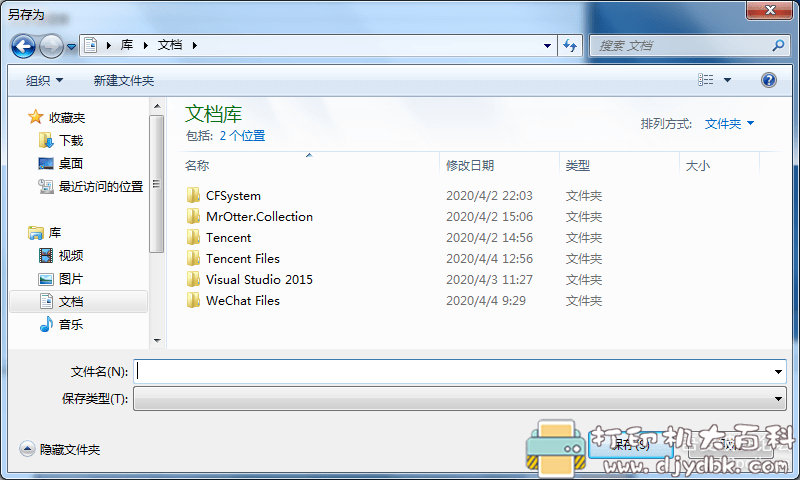Expand the arrow between 库 and 文档
Viewport: 800px width, 480px height.
(x=146, y=45)
